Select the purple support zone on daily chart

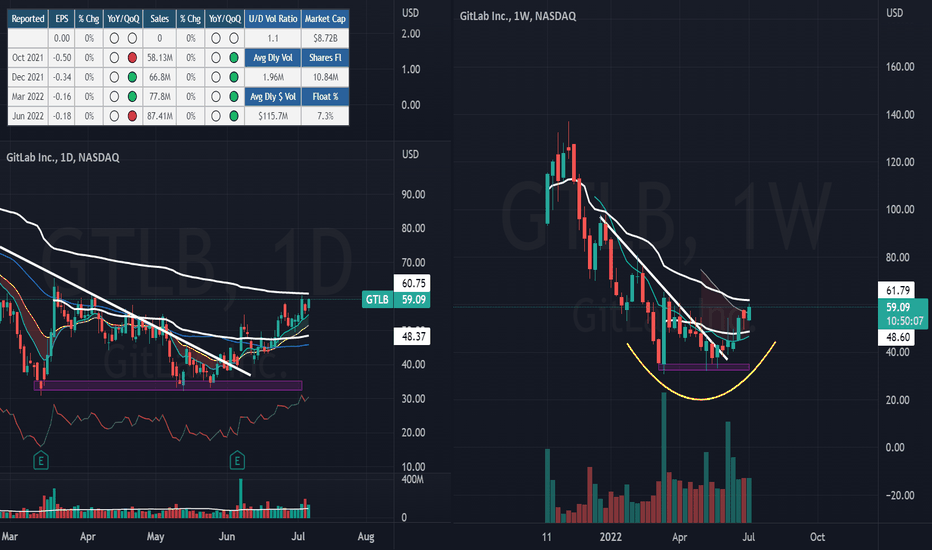[x=168, y=385]
